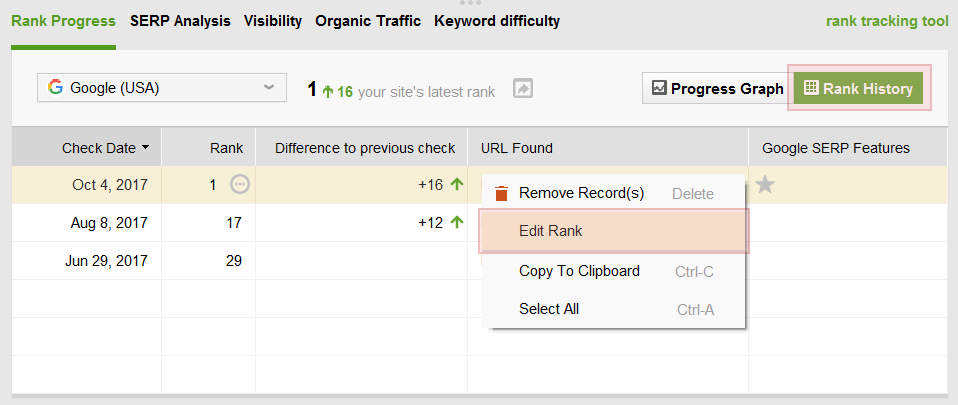The height and width of the screenshot is (405, 958).
Task: Click the trash icon for Remove Record(s)
Action: click(502, 194)
